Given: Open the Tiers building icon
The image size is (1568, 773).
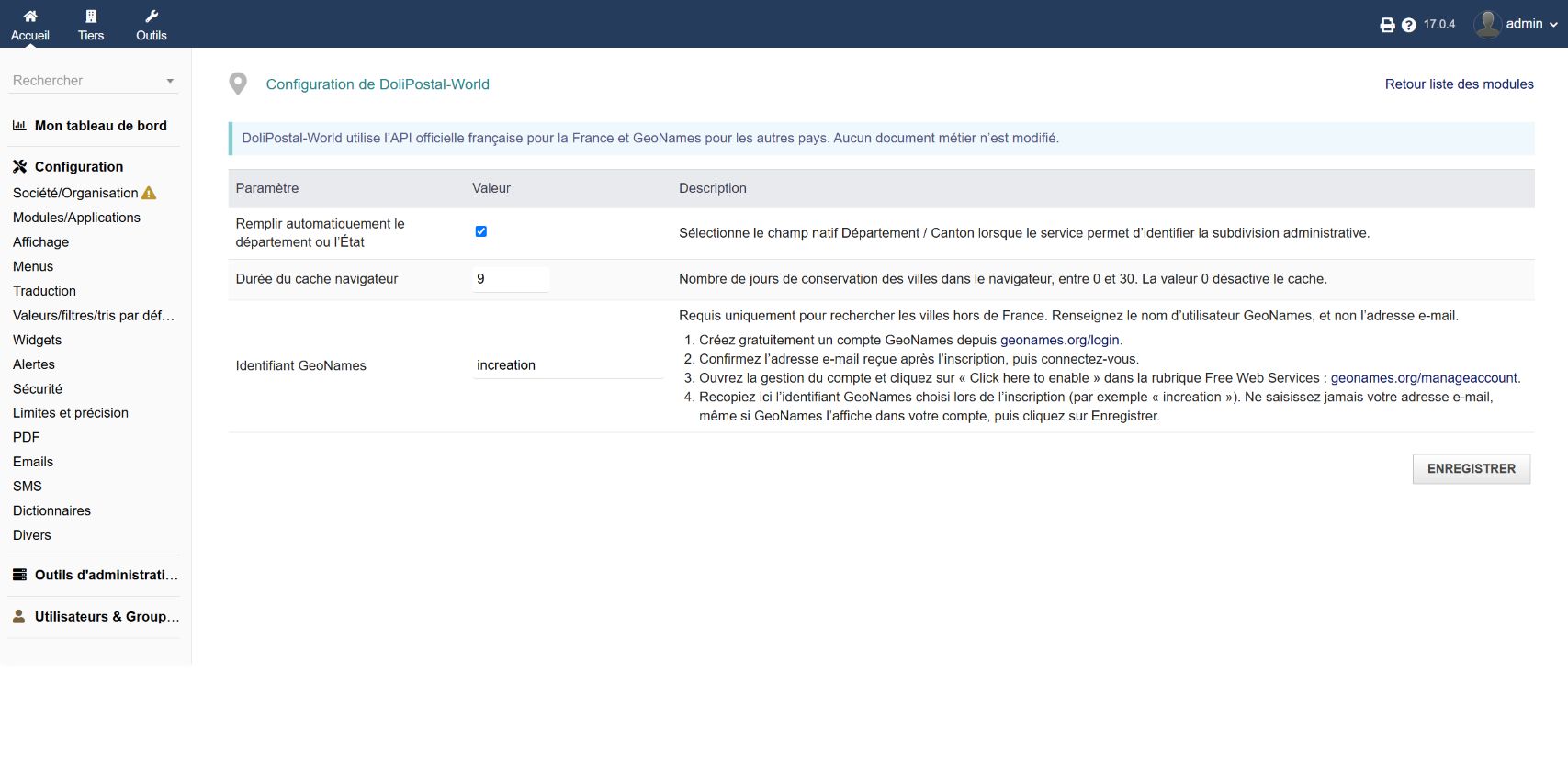Looking at the screenshot, I should coord(91,16).
